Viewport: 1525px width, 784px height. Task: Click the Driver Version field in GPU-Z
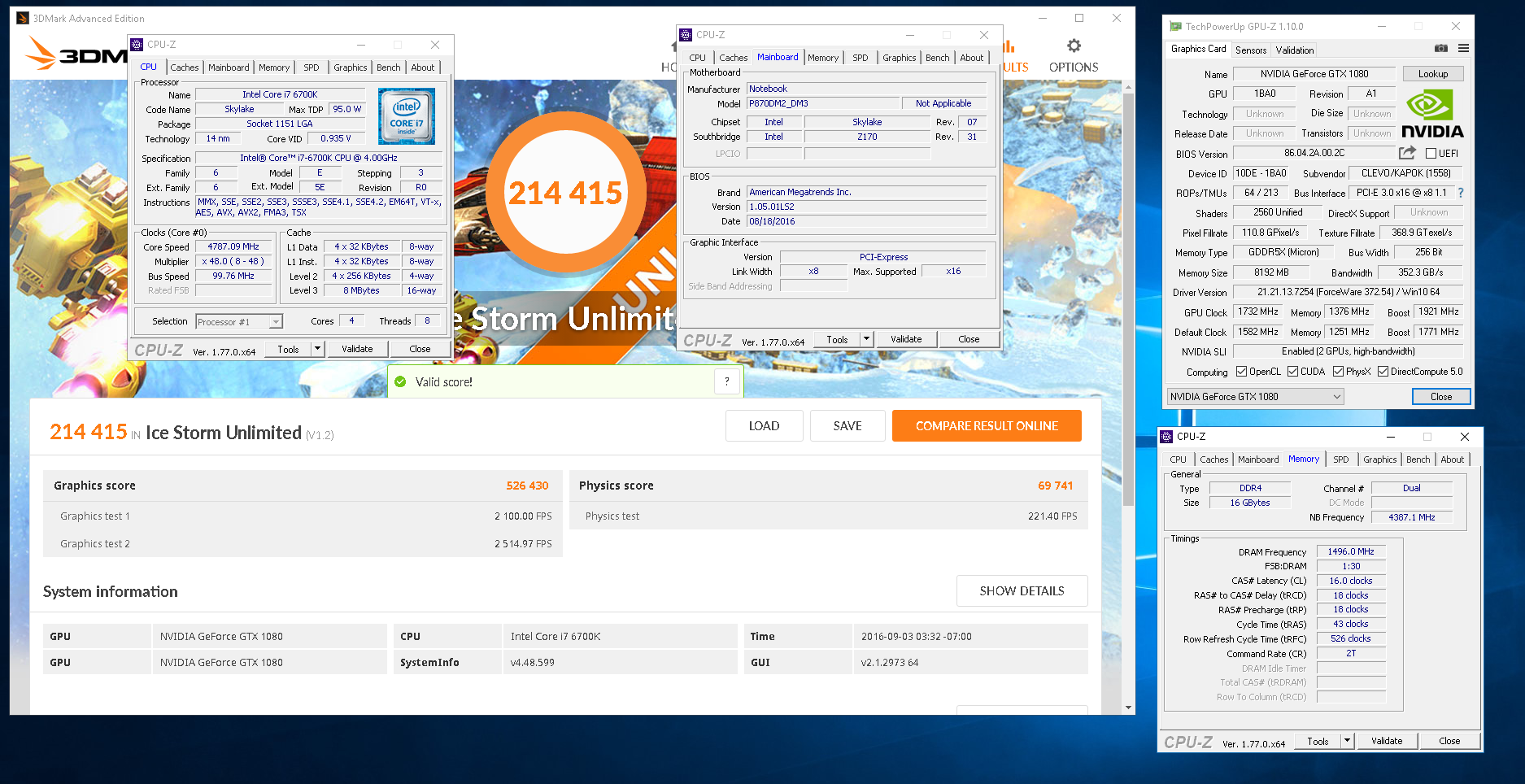[x=1349, y=291]
